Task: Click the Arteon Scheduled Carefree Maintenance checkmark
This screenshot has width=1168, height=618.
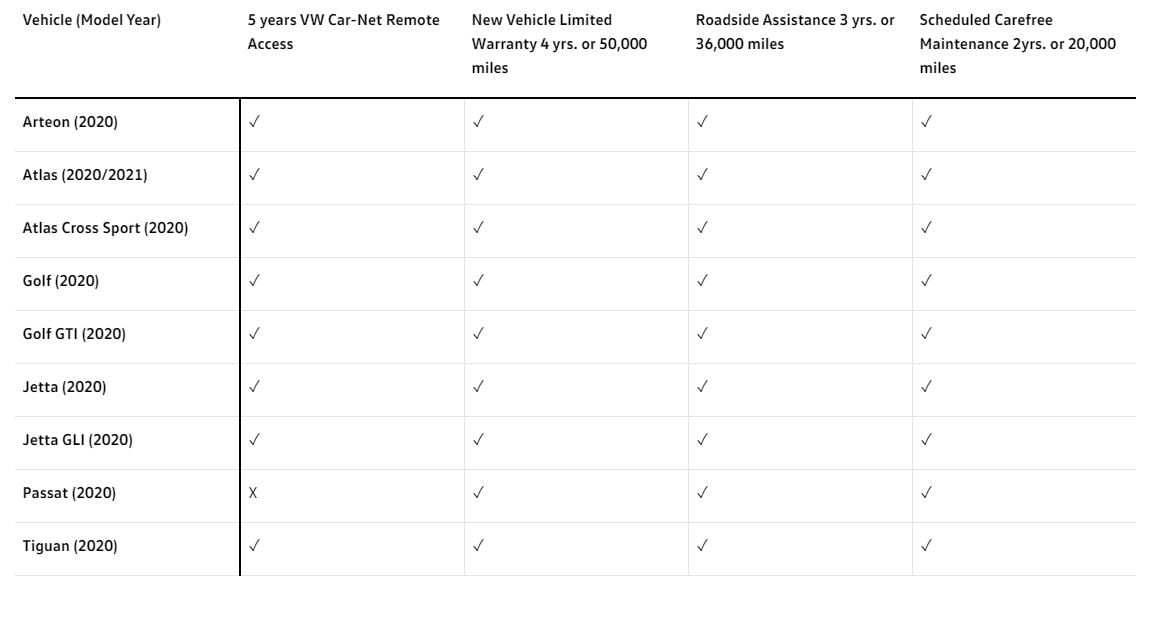Action: [927, 122]
